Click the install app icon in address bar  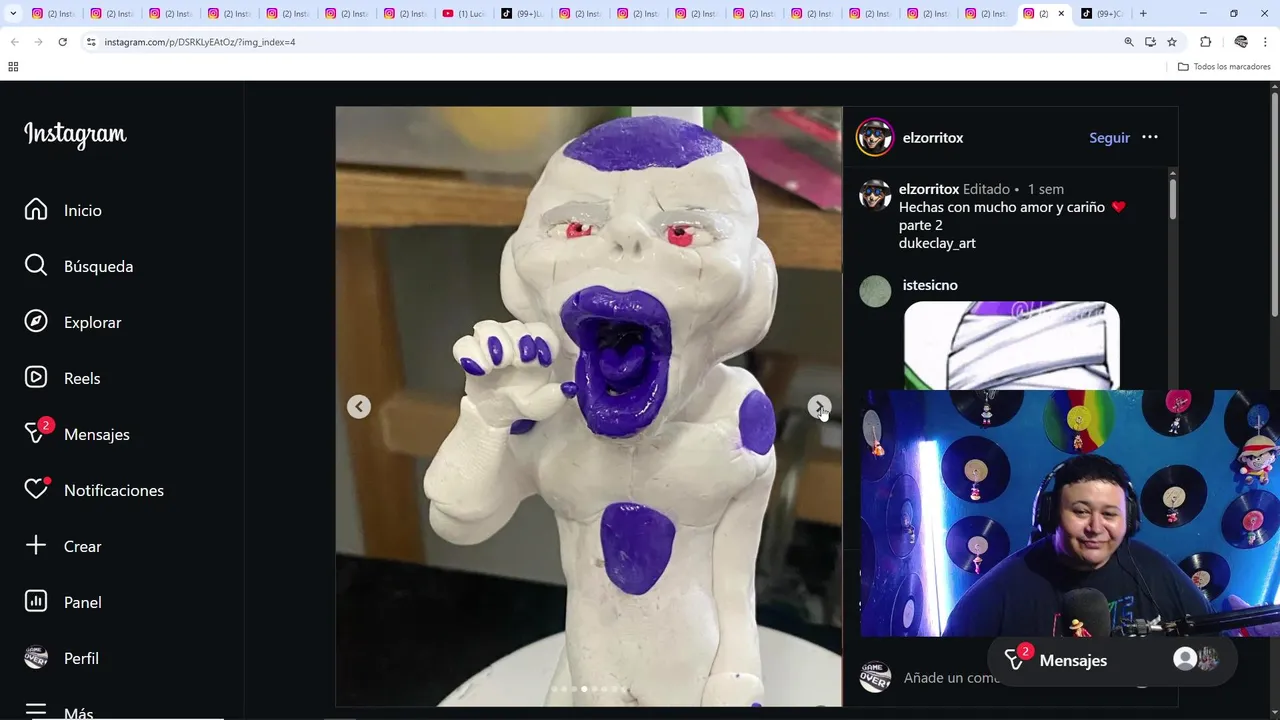point(1150,42)
